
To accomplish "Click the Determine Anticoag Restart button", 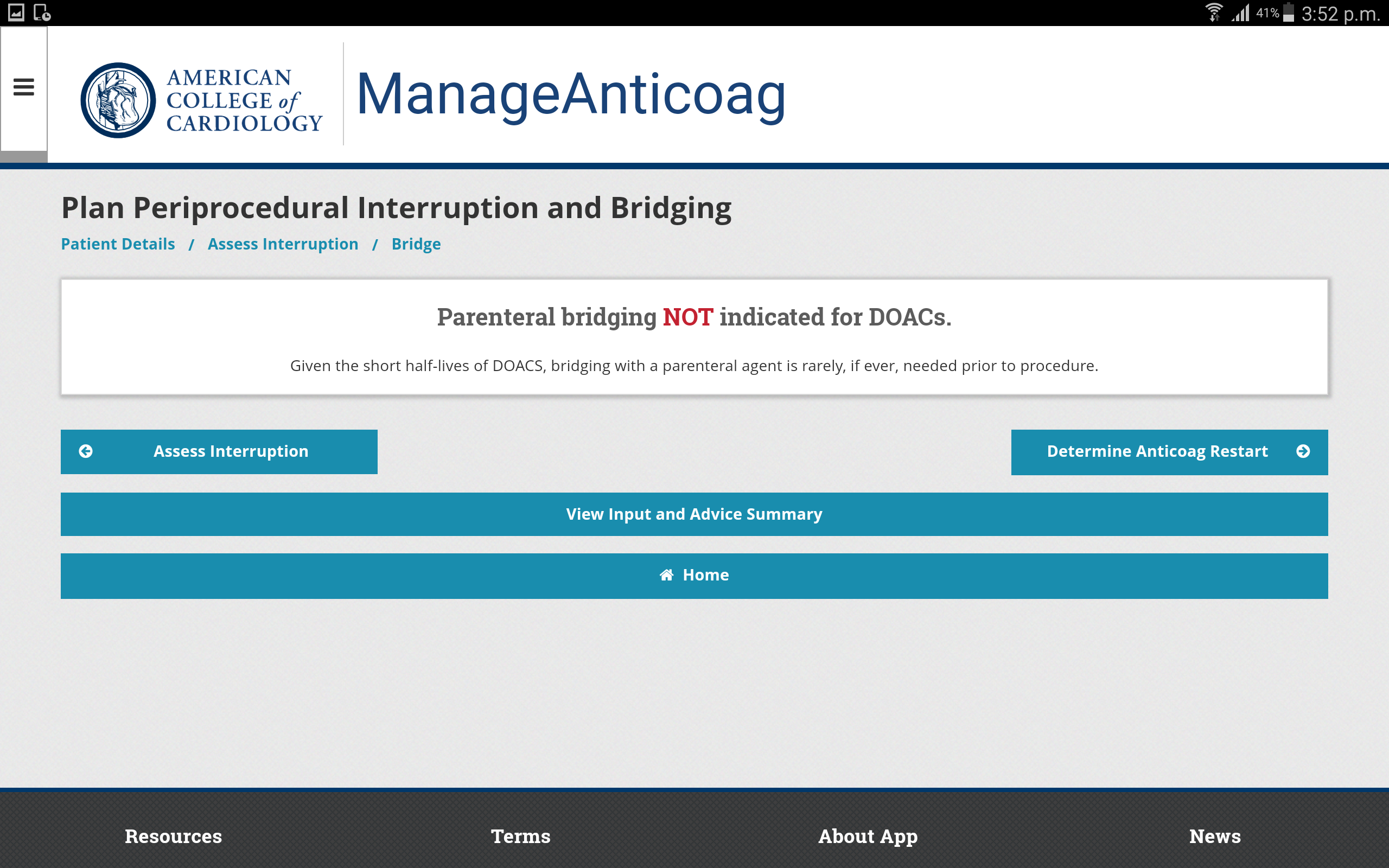I will 1169,452.
